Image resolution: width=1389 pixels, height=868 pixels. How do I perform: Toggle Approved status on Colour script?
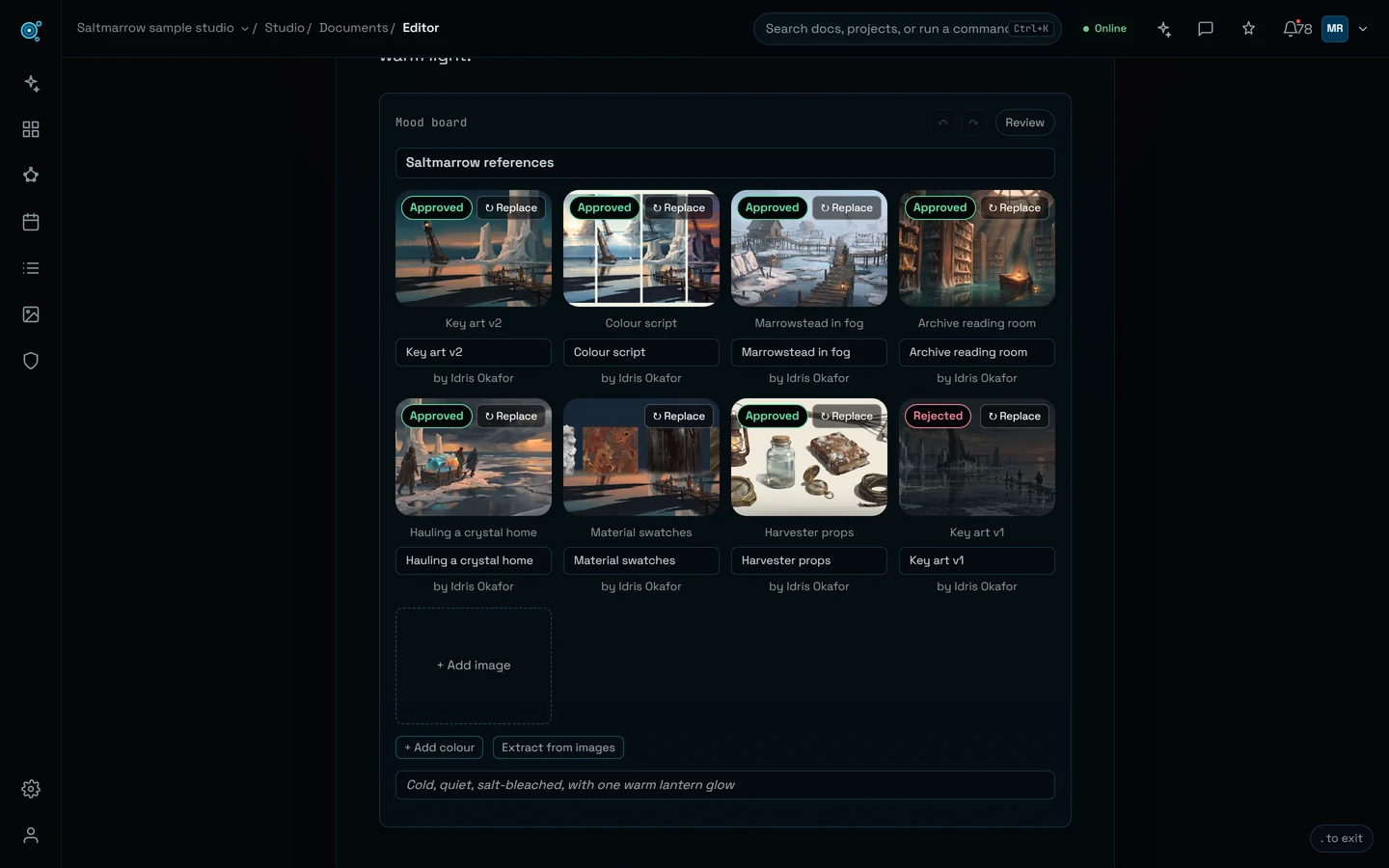coord(604,207)
